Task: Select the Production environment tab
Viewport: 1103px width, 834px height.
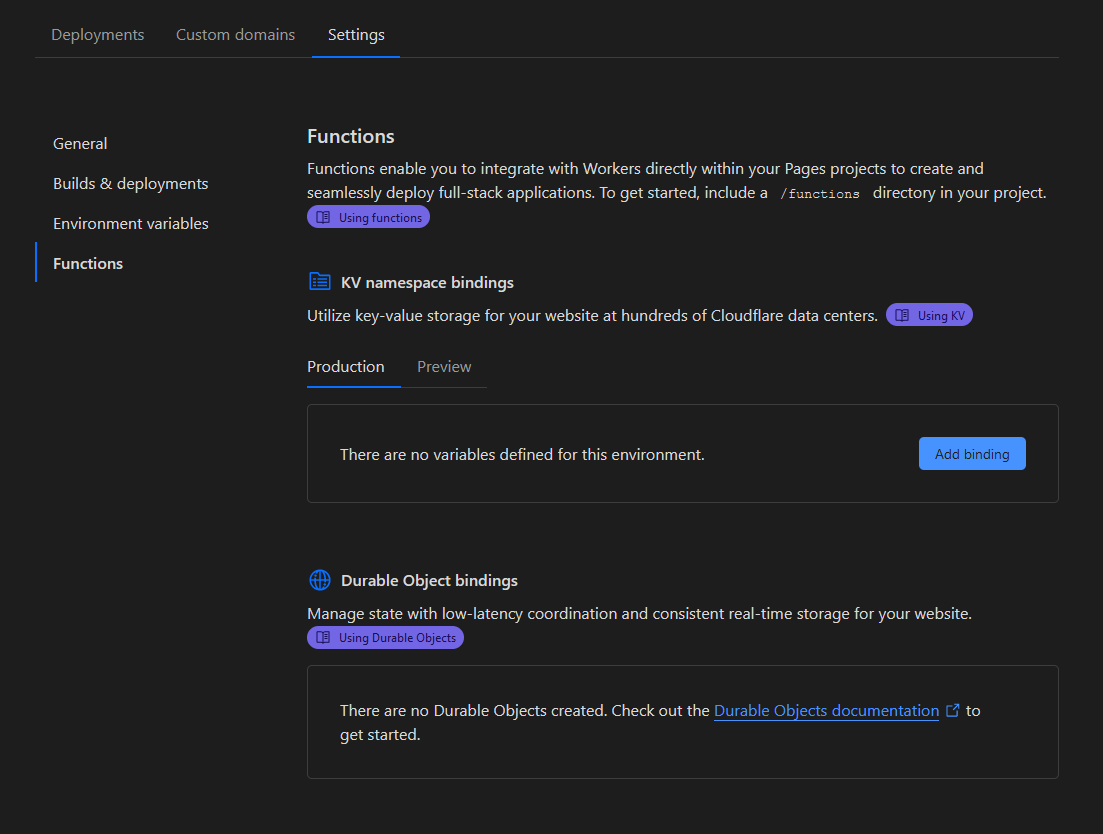Action: [346, 367]
